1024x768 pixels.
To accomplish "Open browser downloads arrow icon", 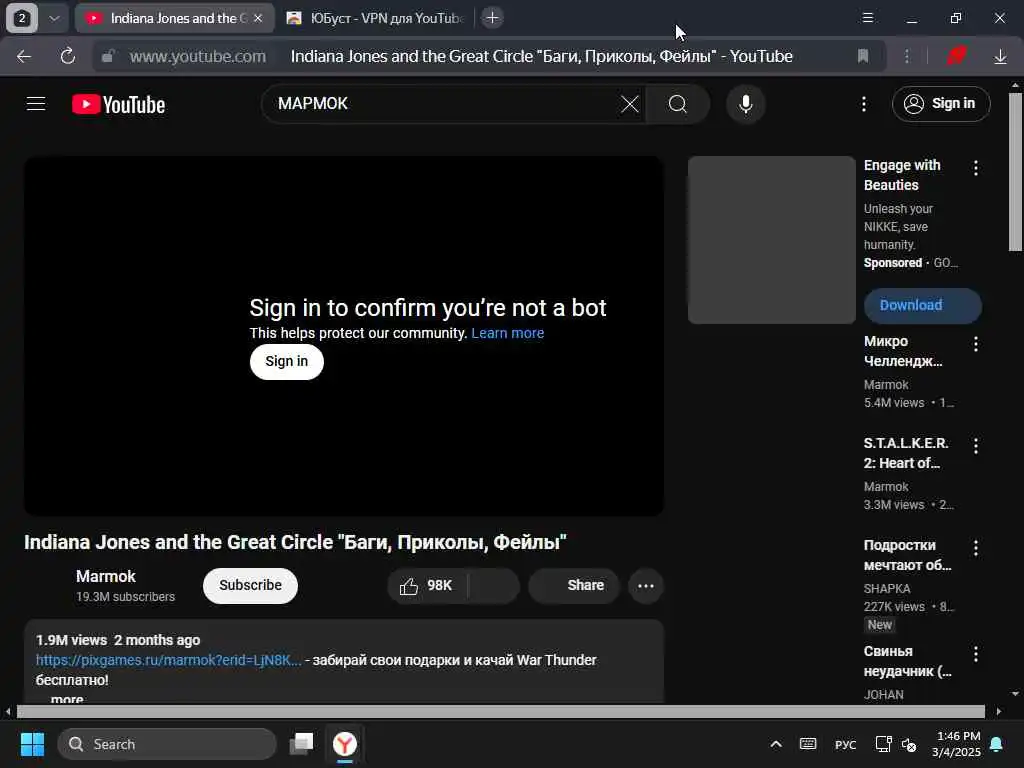I will (x=1000, y=57).
